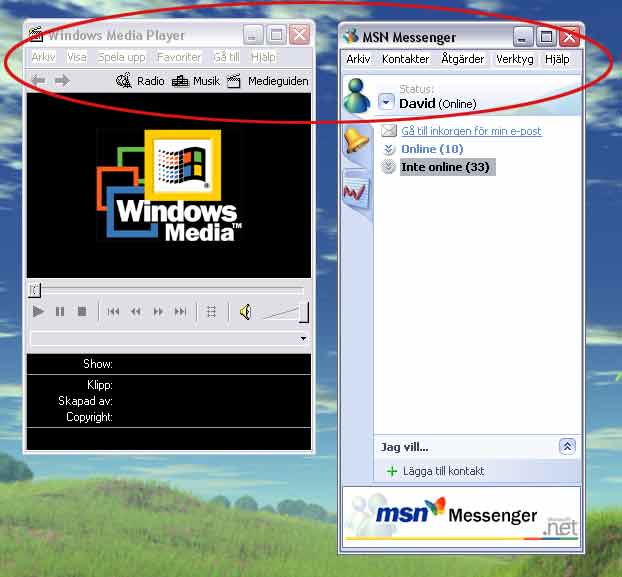
Task: Maximize the MSN Messenger window
Action: 546,37
